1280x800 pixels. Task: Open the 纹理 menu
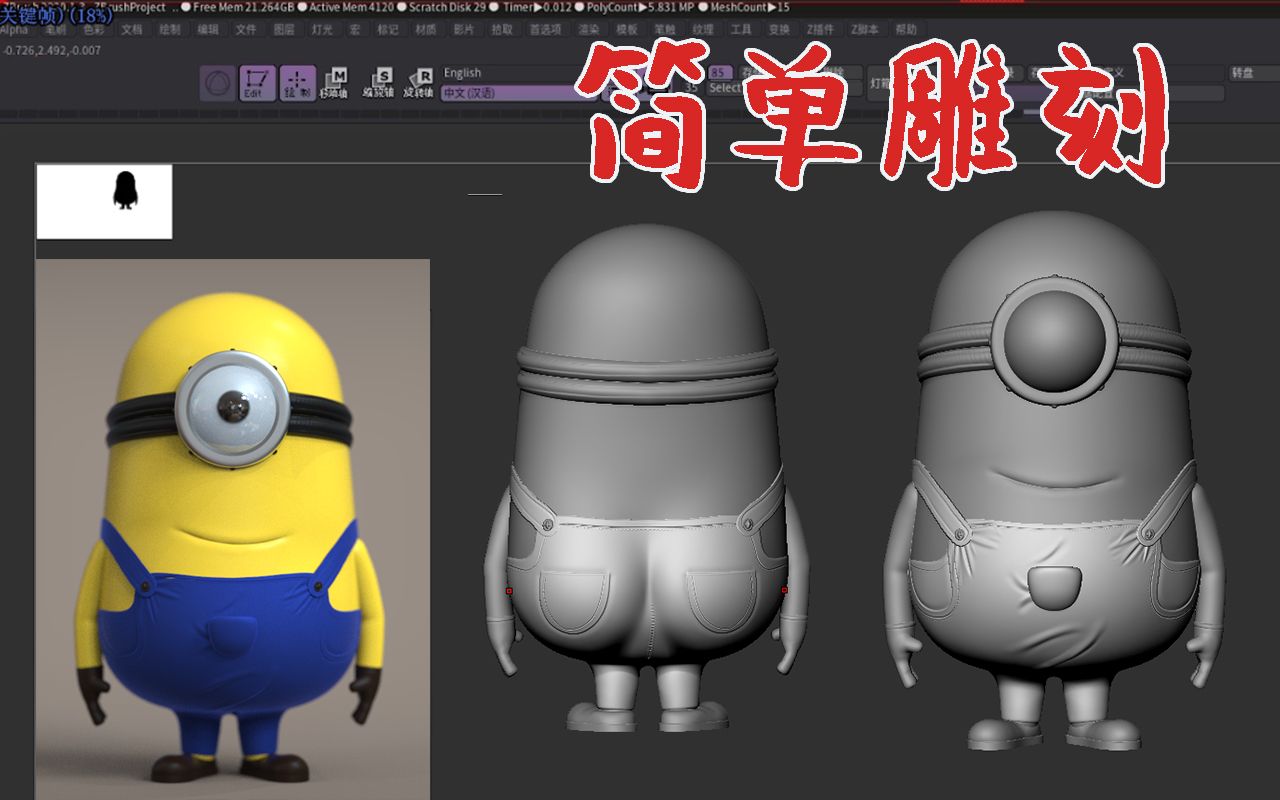(703, 30)
